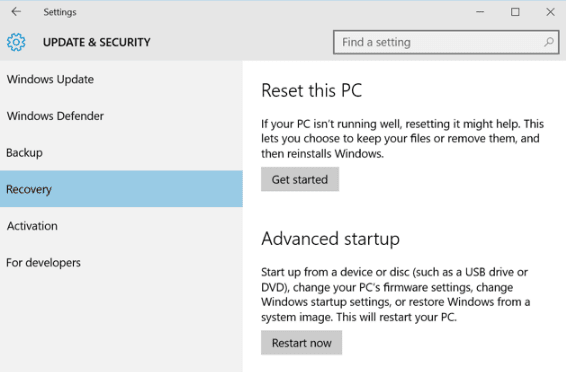Select the Recovery sidebar item
This screenshot has height=372, width=566.
point(121,189)
